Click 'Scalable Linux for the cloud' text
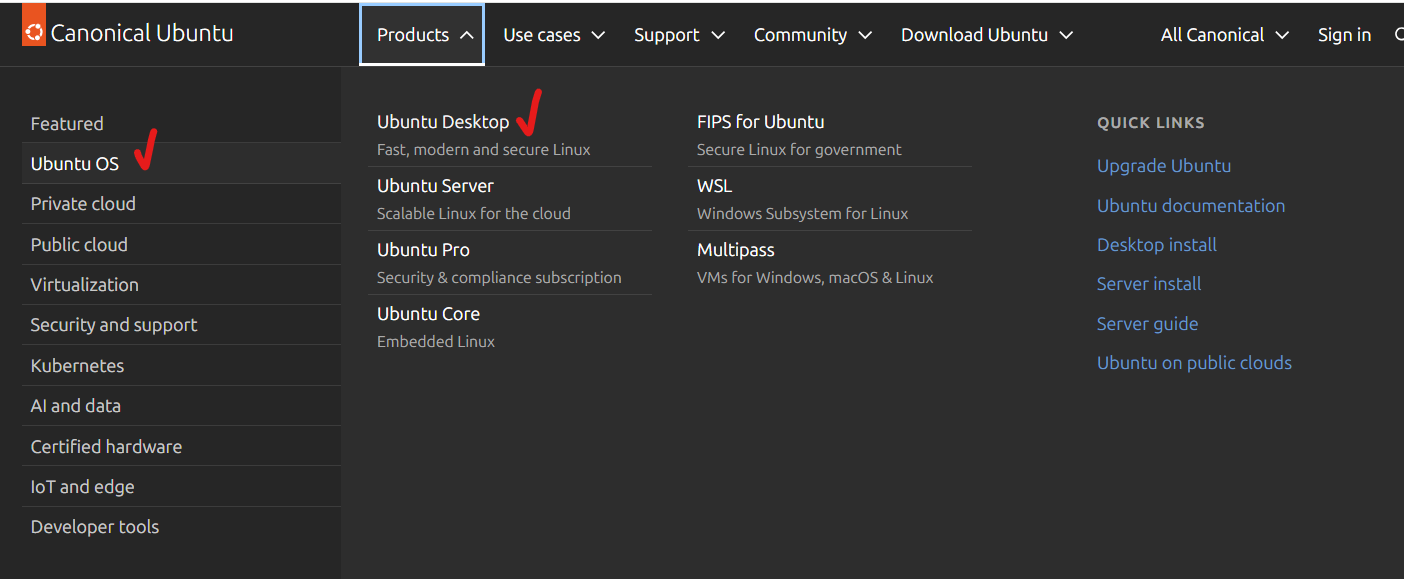The image size is (1404, 579). click(473, 214)
